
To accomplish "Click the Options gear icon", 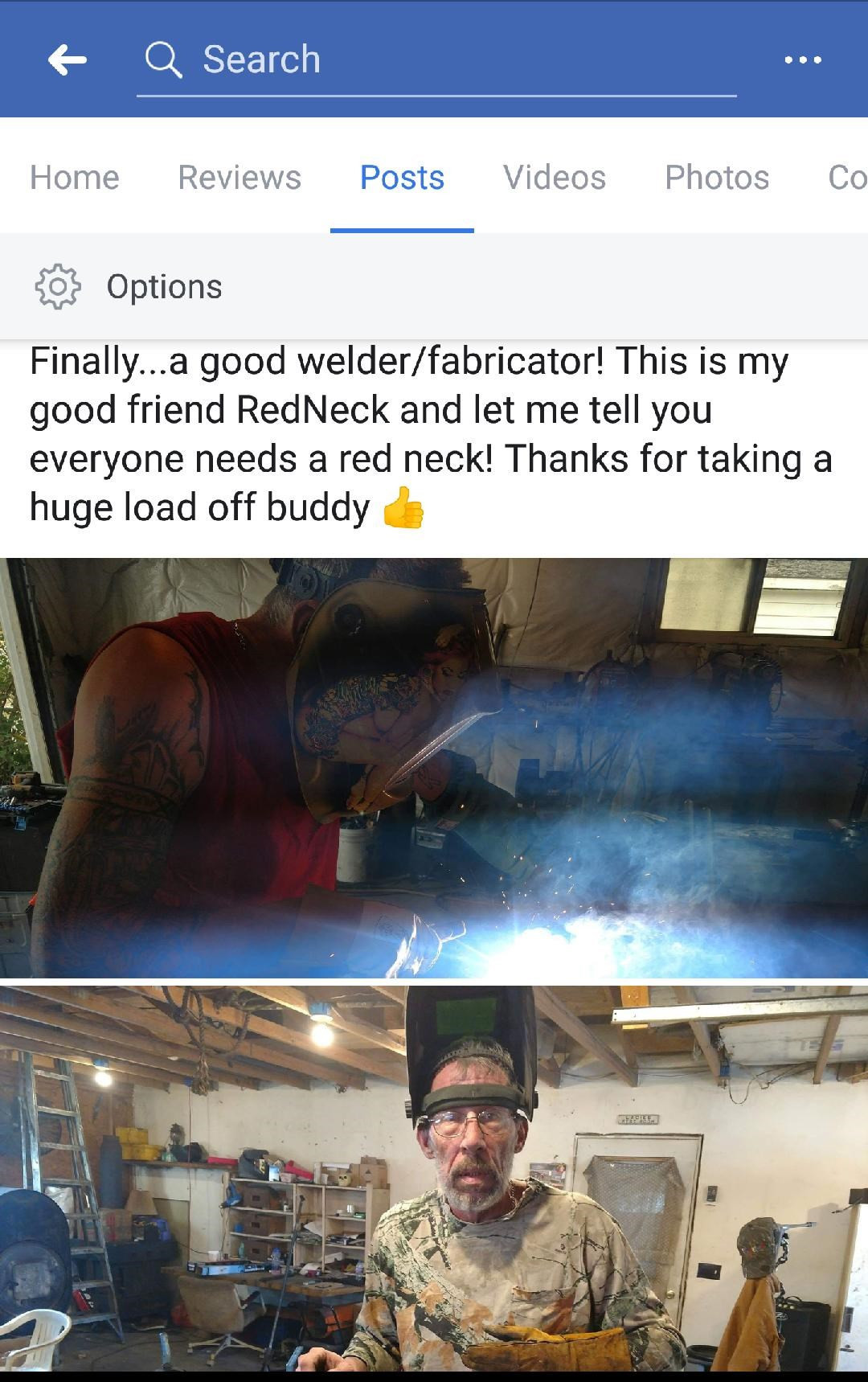I will tap(58, 286).
